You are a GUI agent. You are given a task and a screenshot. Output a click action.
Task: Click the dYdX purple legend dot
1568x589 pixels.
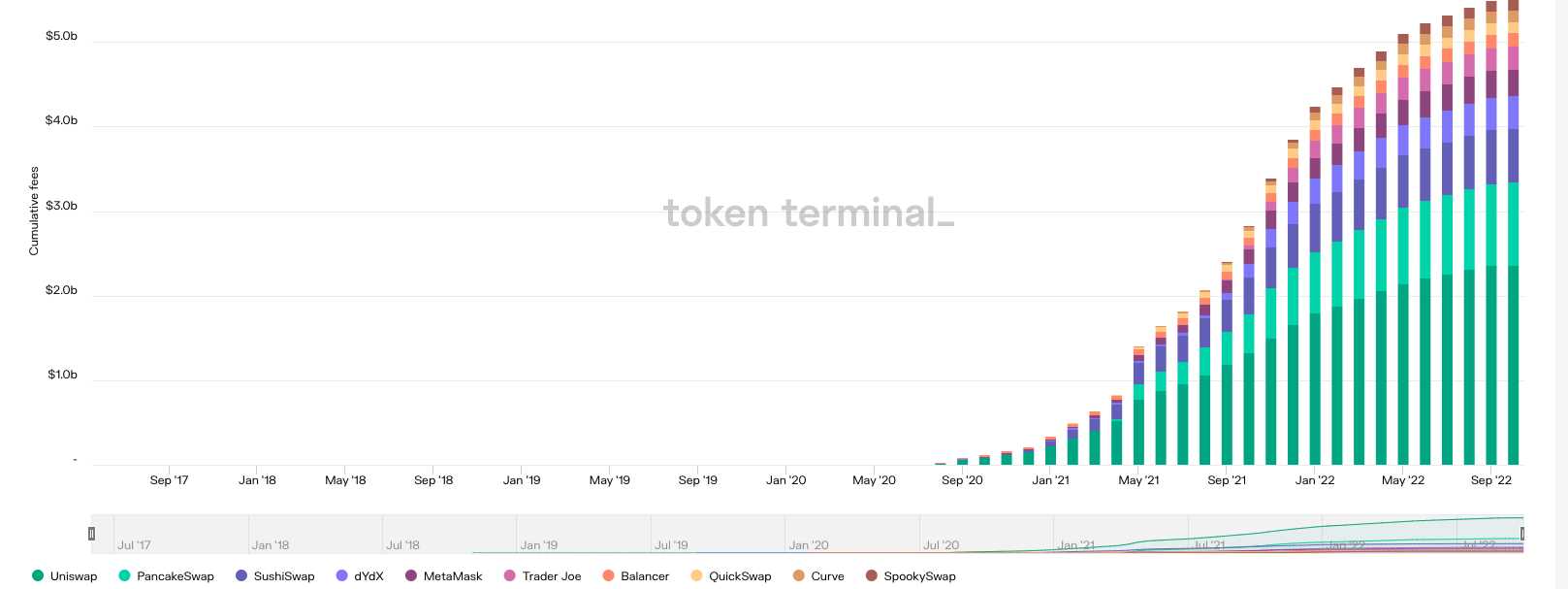click(341, 576)
